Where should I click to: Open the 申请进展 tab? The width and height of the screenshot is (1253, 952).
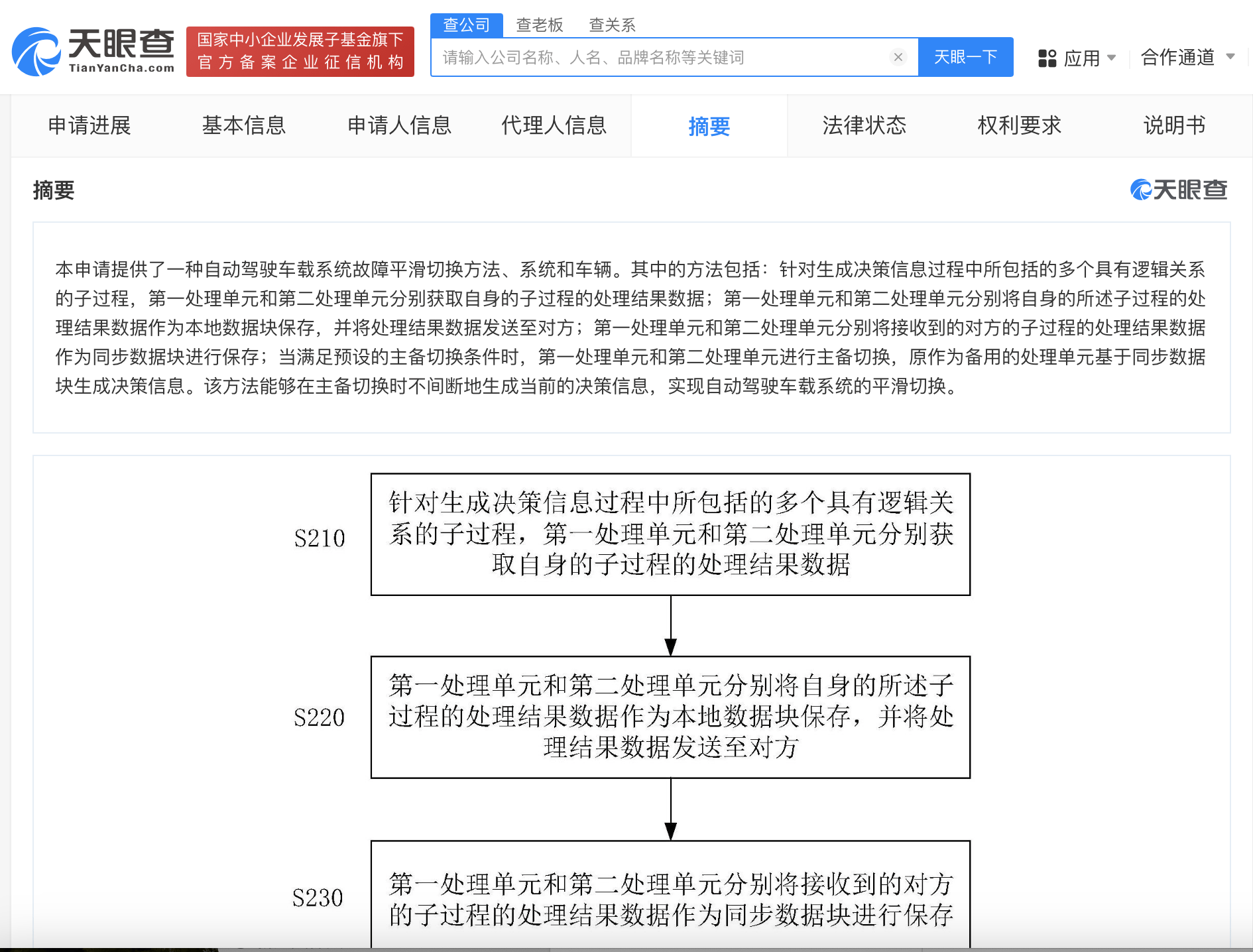click(x=89, y=125)
